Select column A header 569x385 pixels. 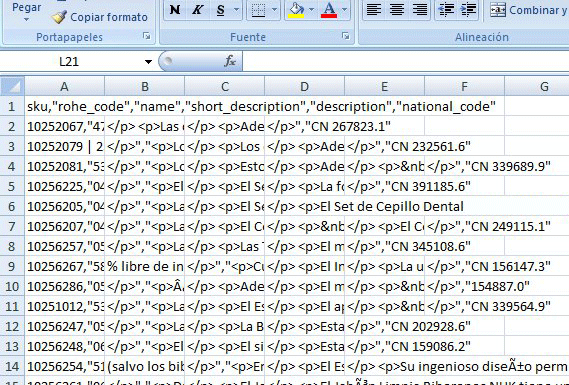click(x=65, y=86)
